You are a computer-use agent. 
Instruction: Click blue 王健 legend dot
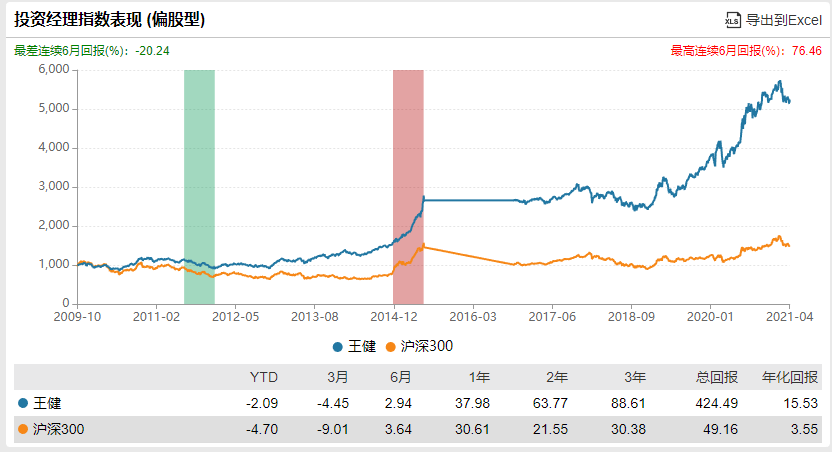pos(338,347)
